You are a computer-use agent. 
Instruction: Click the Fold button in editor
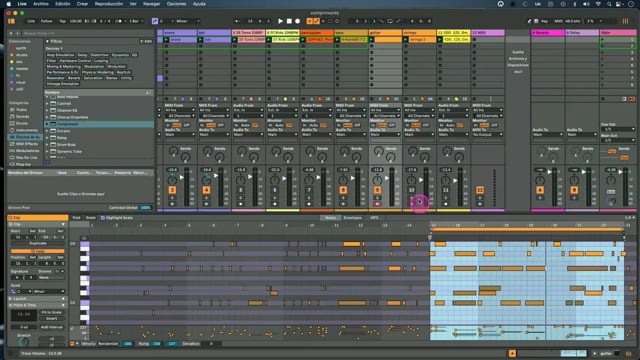[x=76, y=218]
